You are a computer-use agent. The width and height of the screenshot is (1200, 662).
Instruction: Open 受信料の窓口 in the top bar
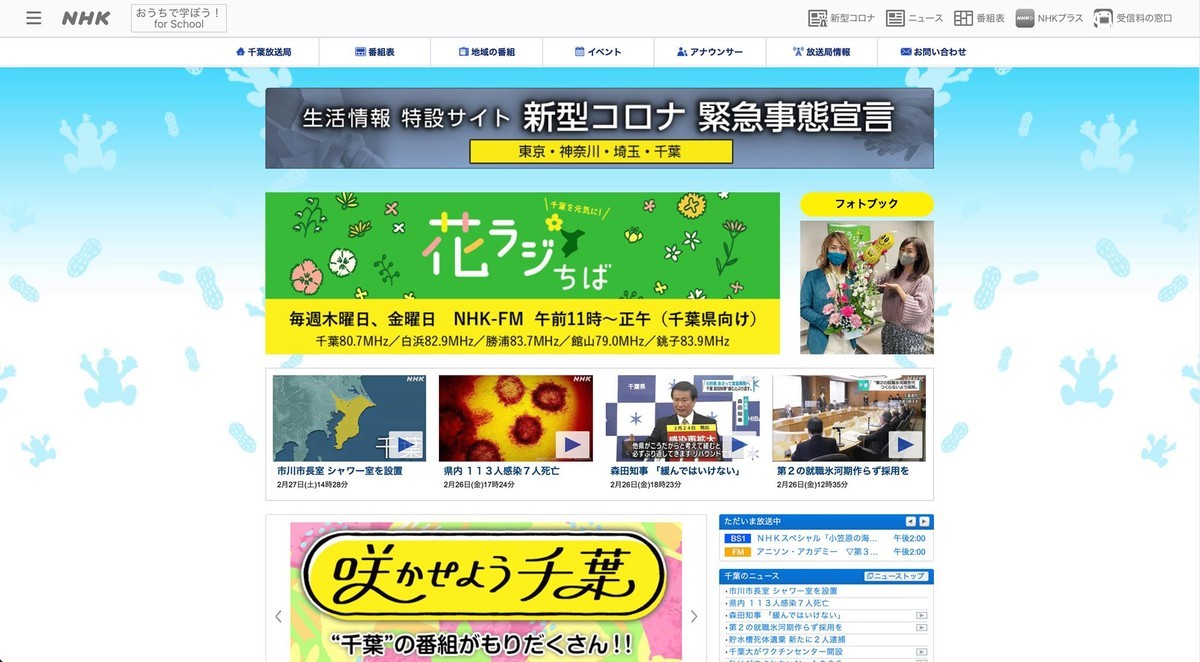[1133, 18]
